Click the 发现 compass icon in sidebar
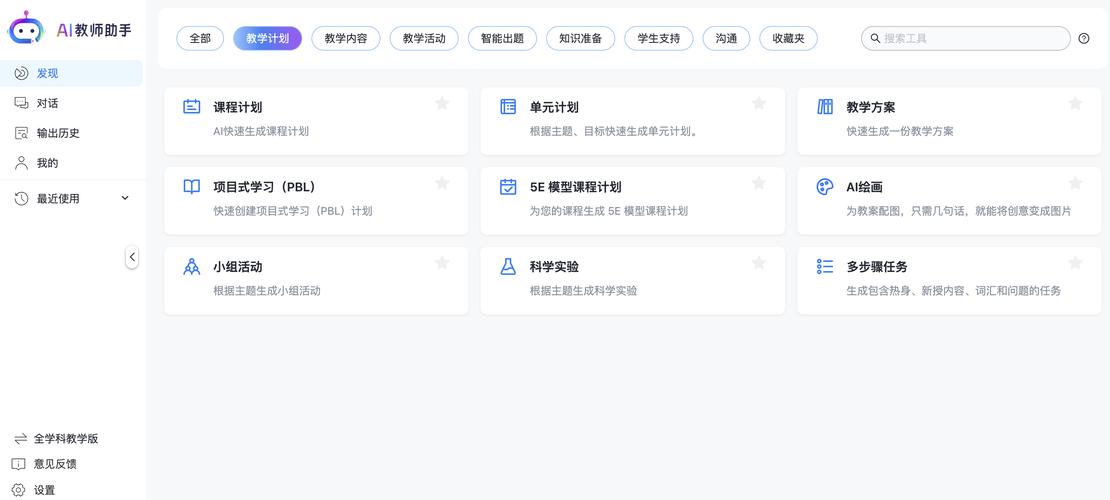Viewport: 1110px width, 500px height. click(x=21, y=74)
